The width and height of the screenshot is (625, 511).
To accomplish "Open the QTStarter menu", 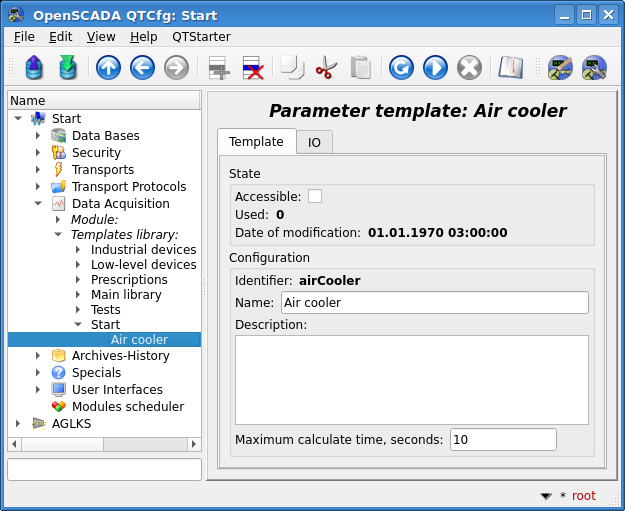I will [201, 36].
